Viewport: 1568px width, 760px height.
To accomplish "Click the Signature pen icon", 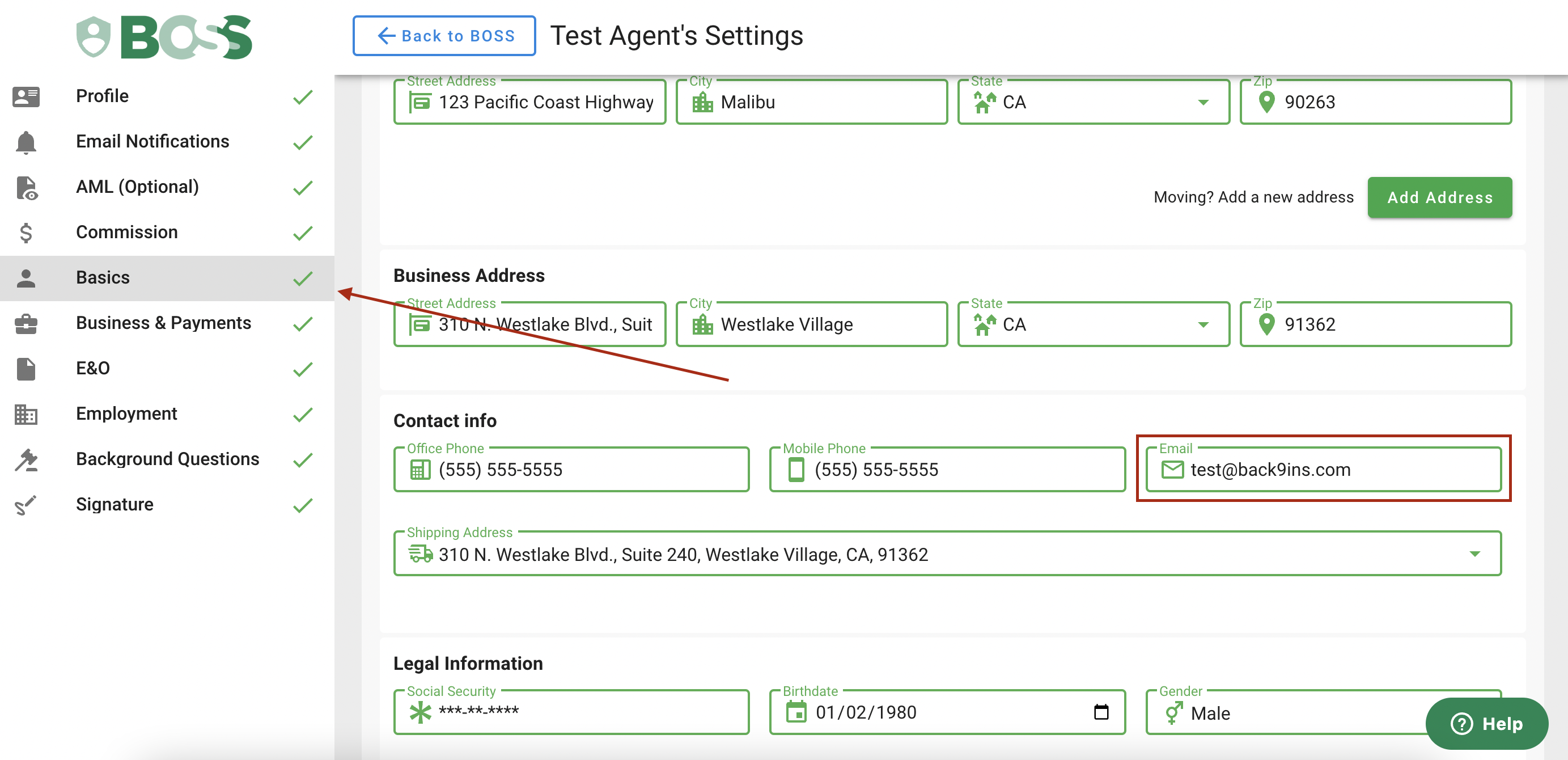I will tap(26, 505).
